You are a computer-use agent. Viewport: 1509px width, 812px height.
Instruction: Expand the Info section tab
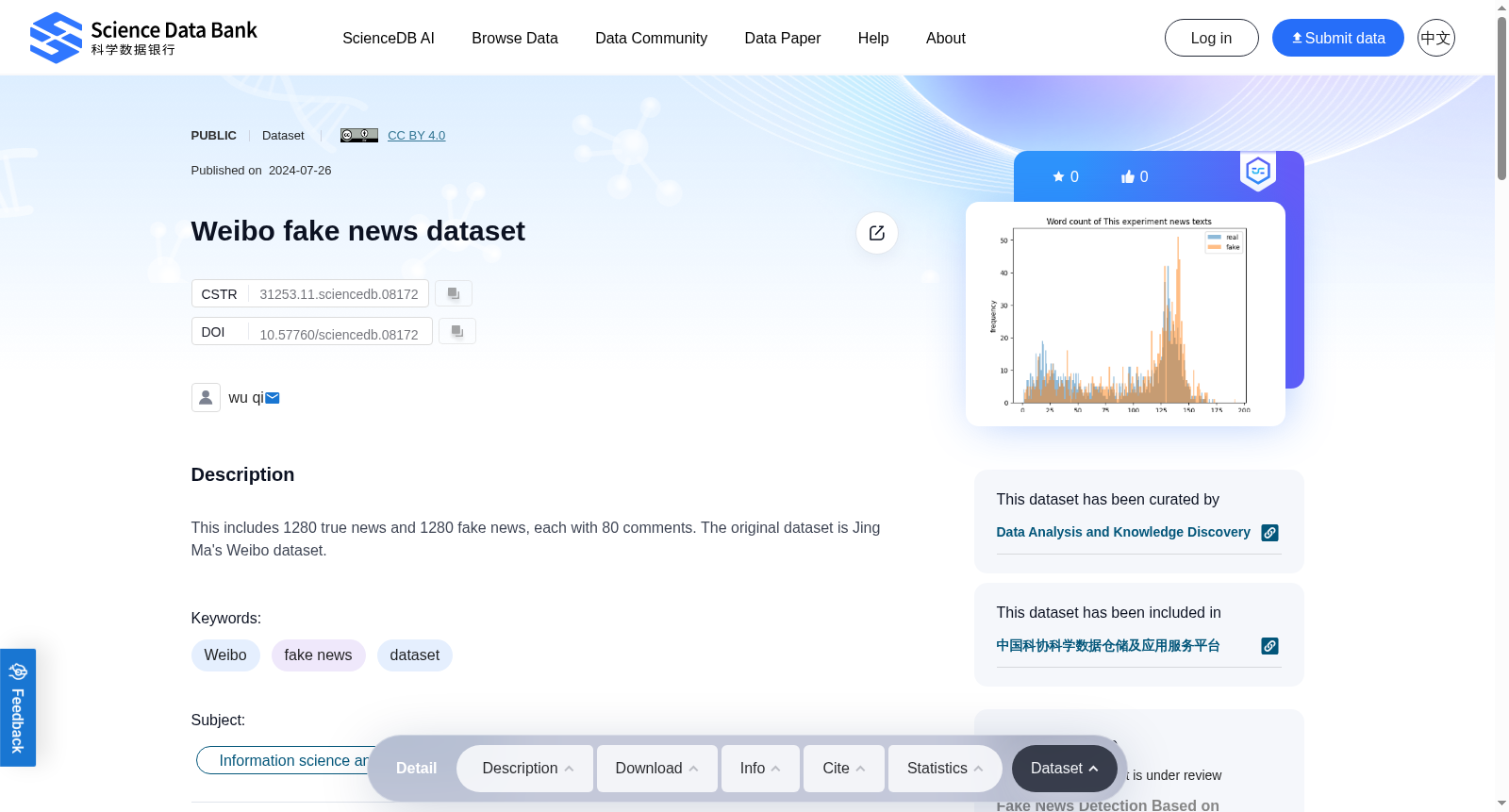click(x=760, y=769)
